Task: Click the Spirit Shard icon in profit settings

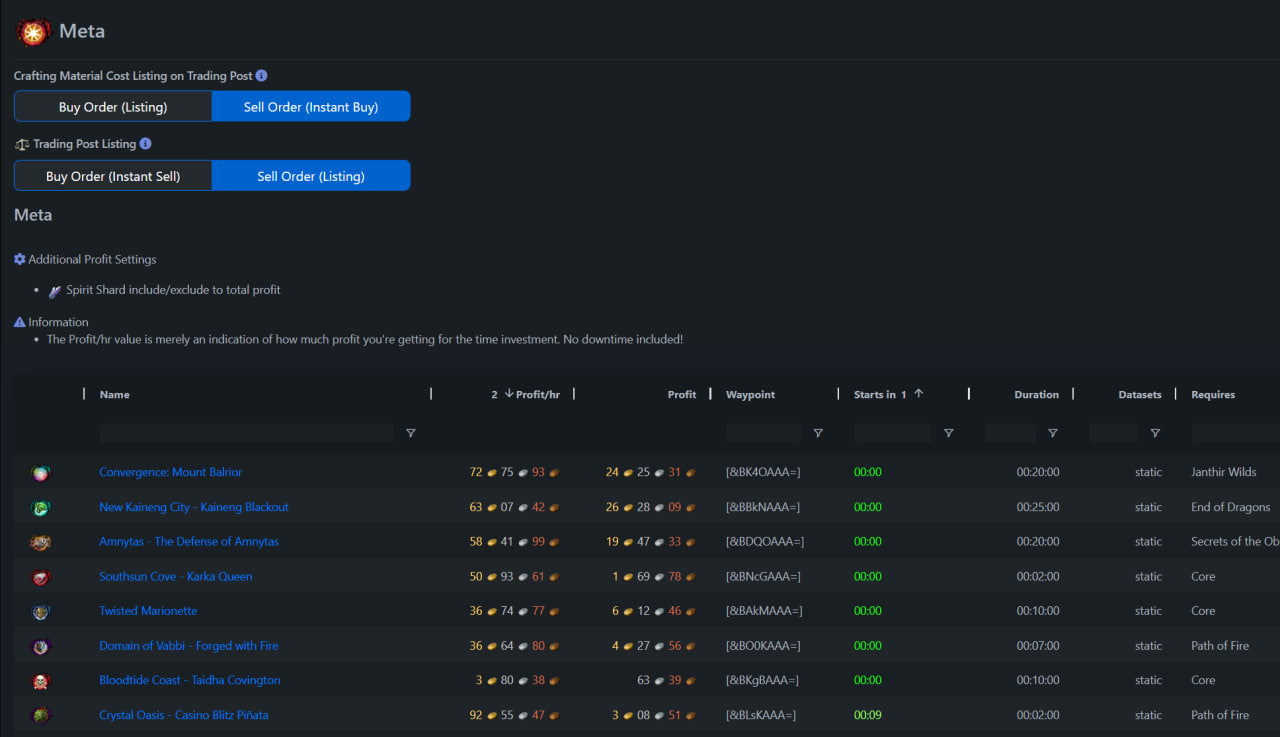Action: click(55, 291)
